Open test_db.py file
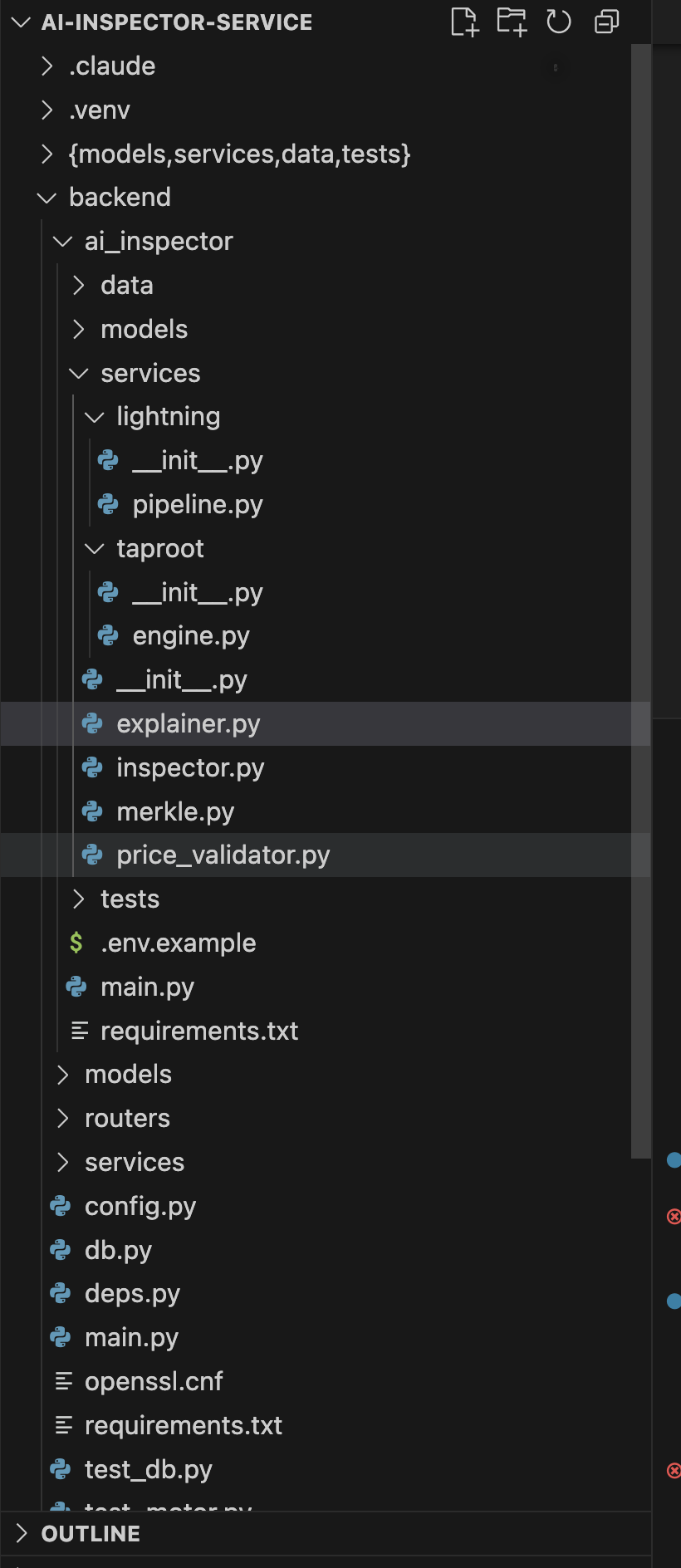The width and height of the screenshot is (681, 1568). point(148,1469)
